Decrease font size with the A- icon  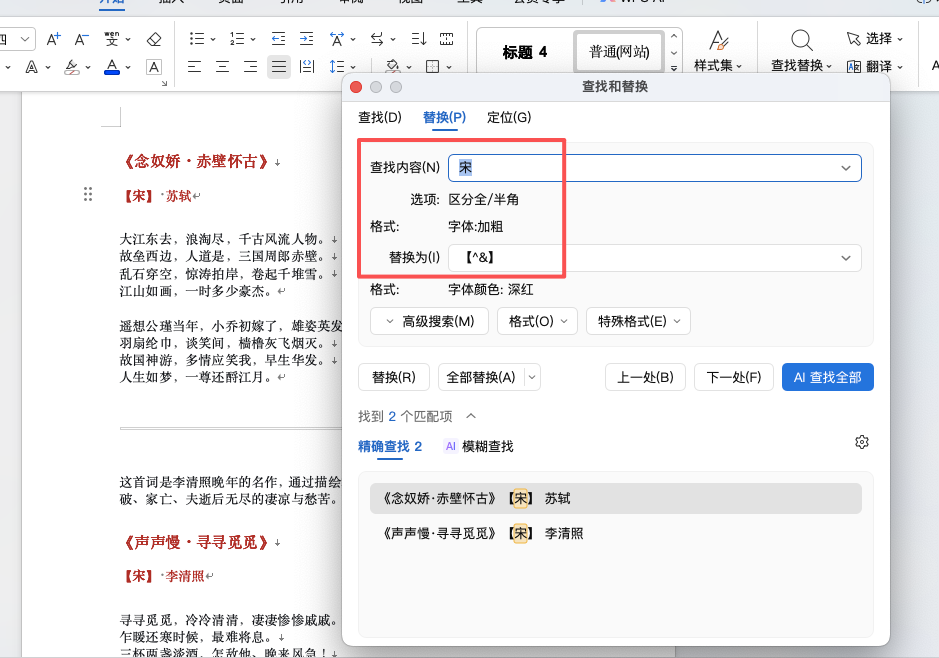coord(81,39)
